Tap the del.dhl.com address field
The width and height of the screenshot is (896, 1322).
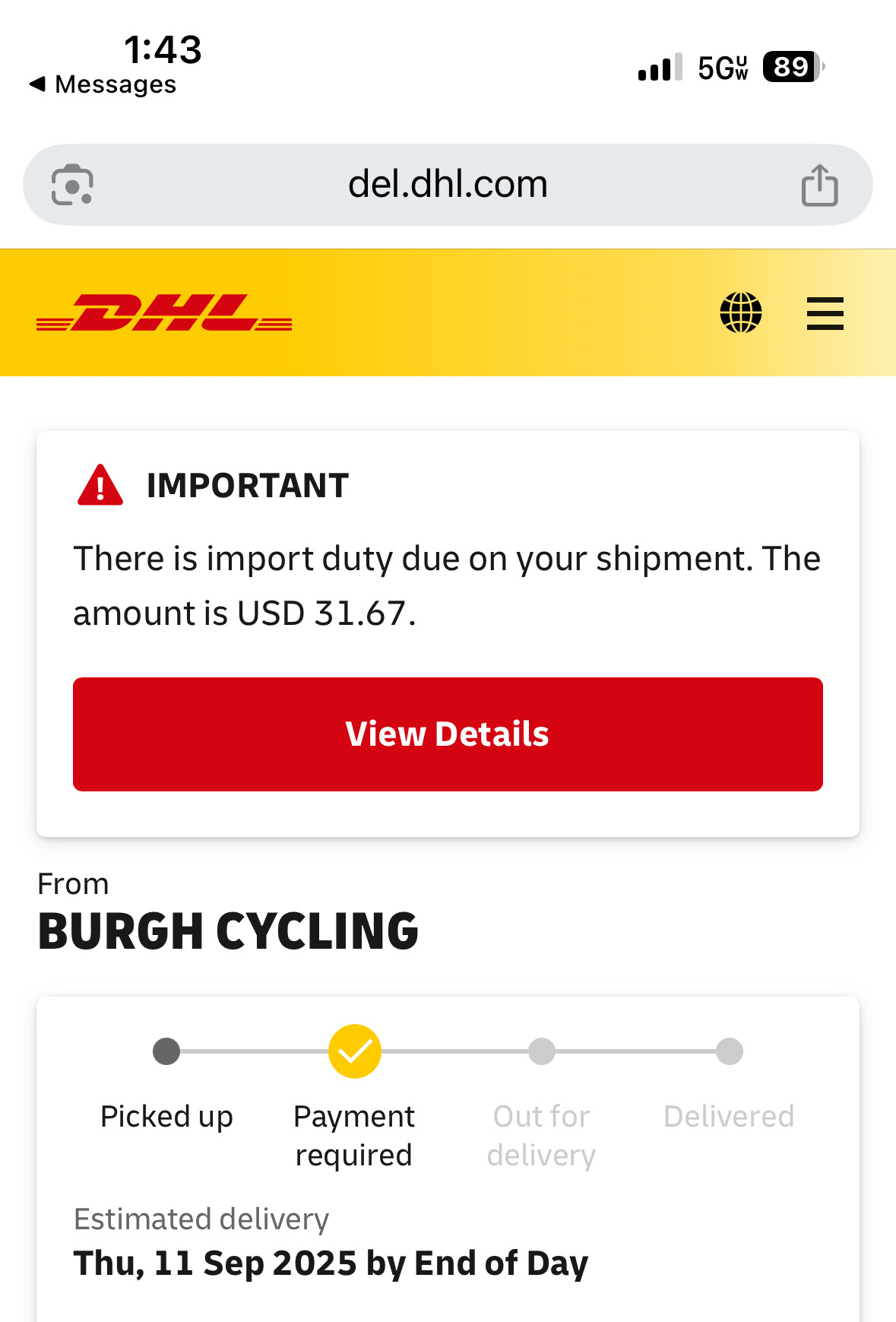[448, 185]
